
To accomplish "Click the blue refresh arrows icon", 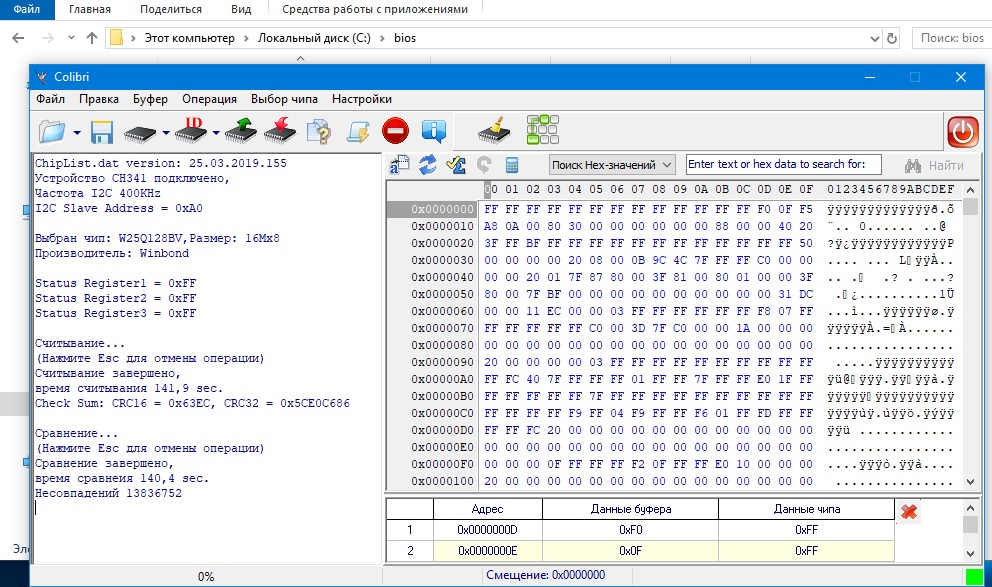I will coord(428,165).
